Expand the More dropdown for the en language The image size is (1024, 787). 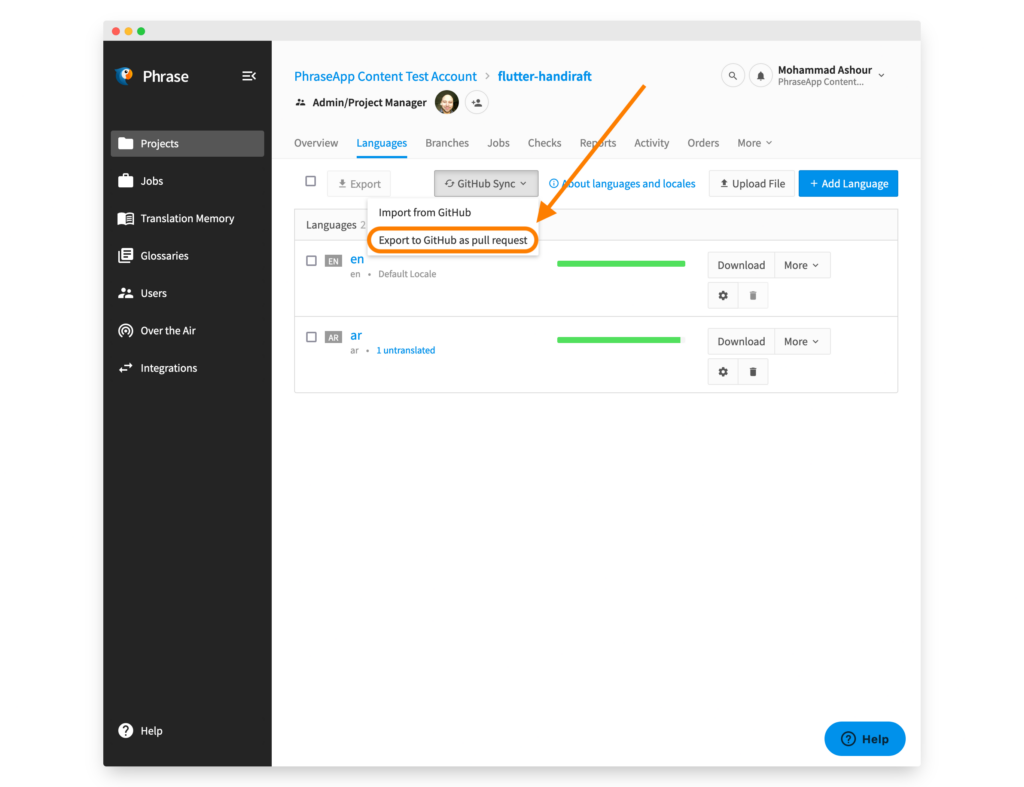point(801,265)
